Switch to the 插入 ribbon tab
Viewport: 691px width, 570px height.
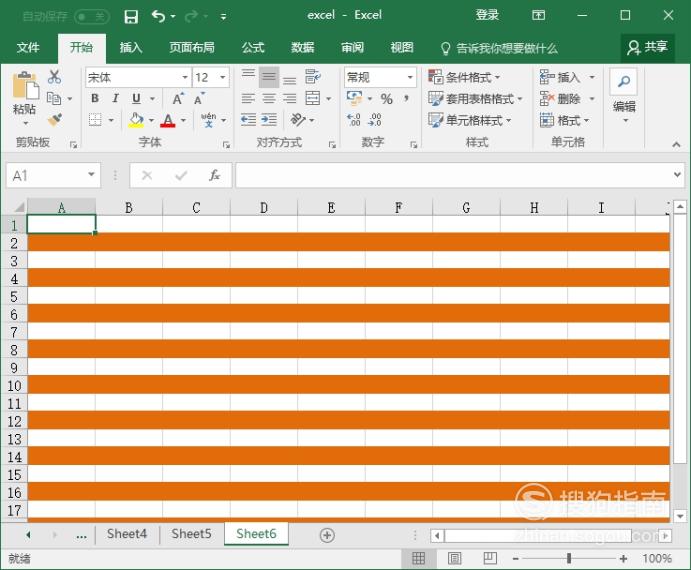[x=131, y=48]
